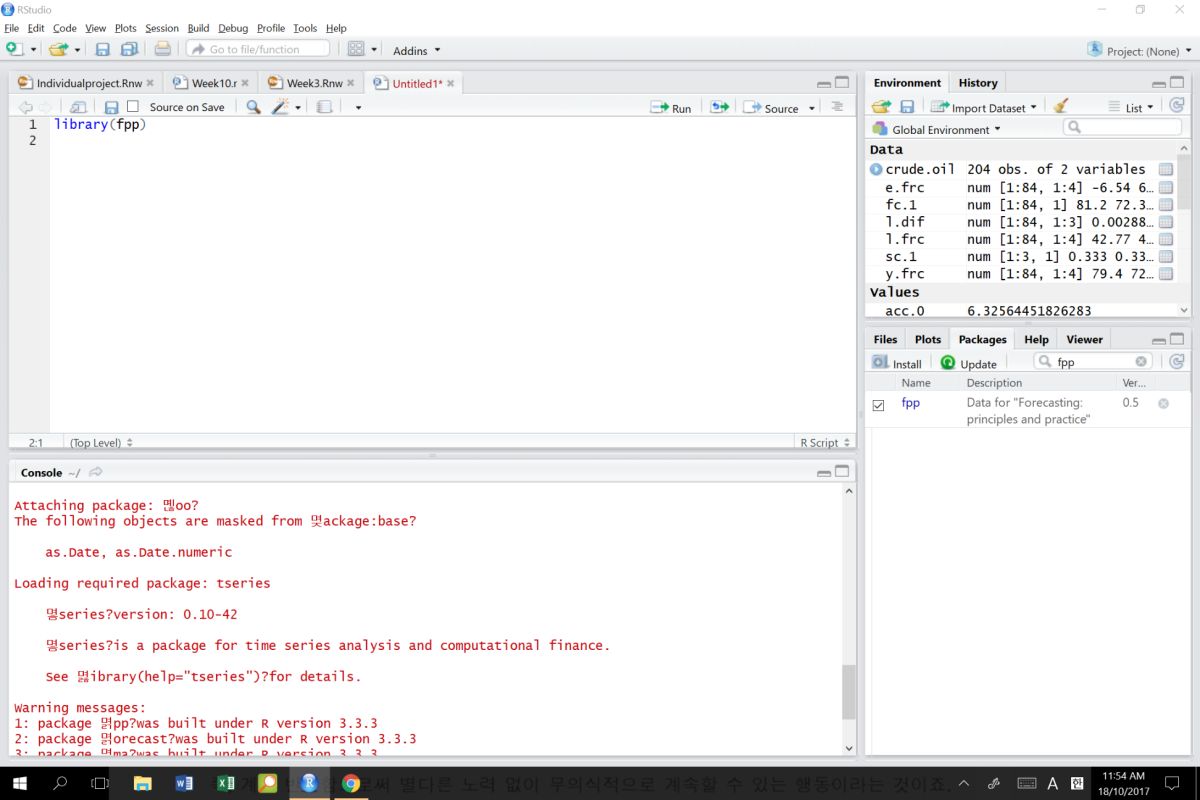Open Google Chrome from the taskbar
This screenshot has height=800, width=1200.
click(350, 783)
